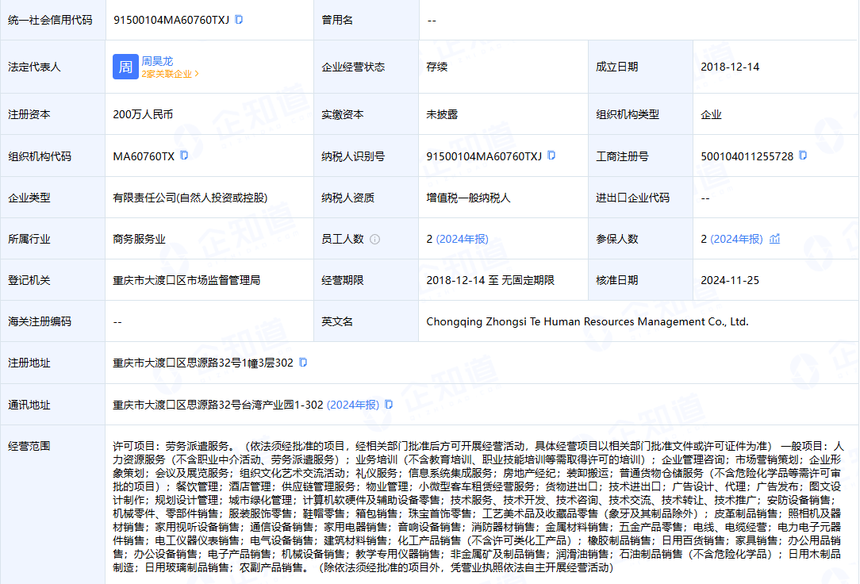The width and height of the screenshot is (860, 584).
Task: Copy the taxpayer identification number
Action: pos(551,156)
